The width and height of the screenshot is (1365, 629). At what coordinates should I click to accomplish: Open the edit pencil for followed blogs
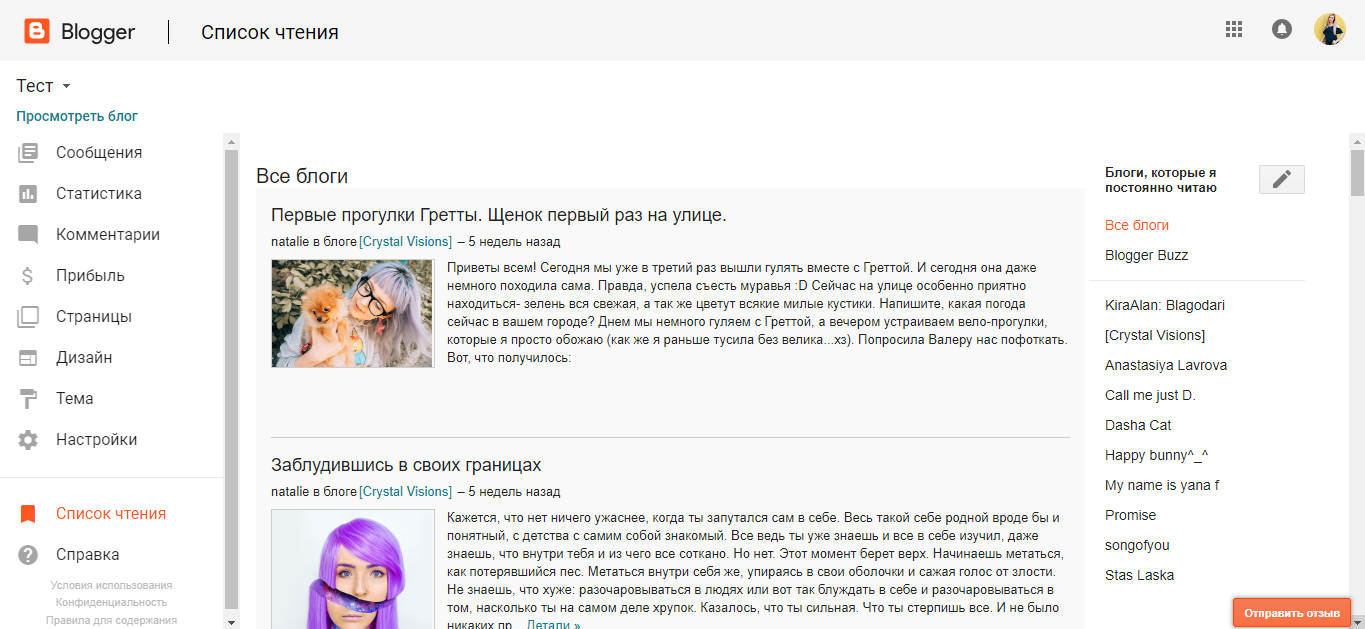coord(1281,179)
